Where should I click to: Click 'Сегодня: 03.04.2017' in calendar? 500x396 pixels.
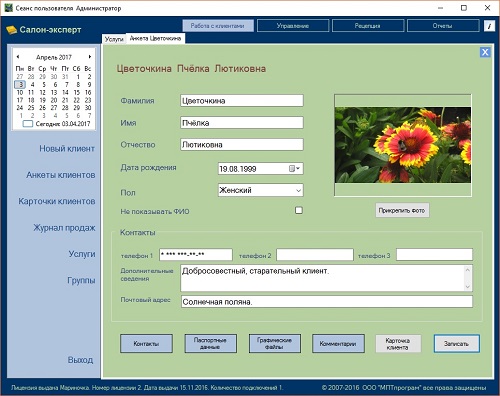(57, 124)
